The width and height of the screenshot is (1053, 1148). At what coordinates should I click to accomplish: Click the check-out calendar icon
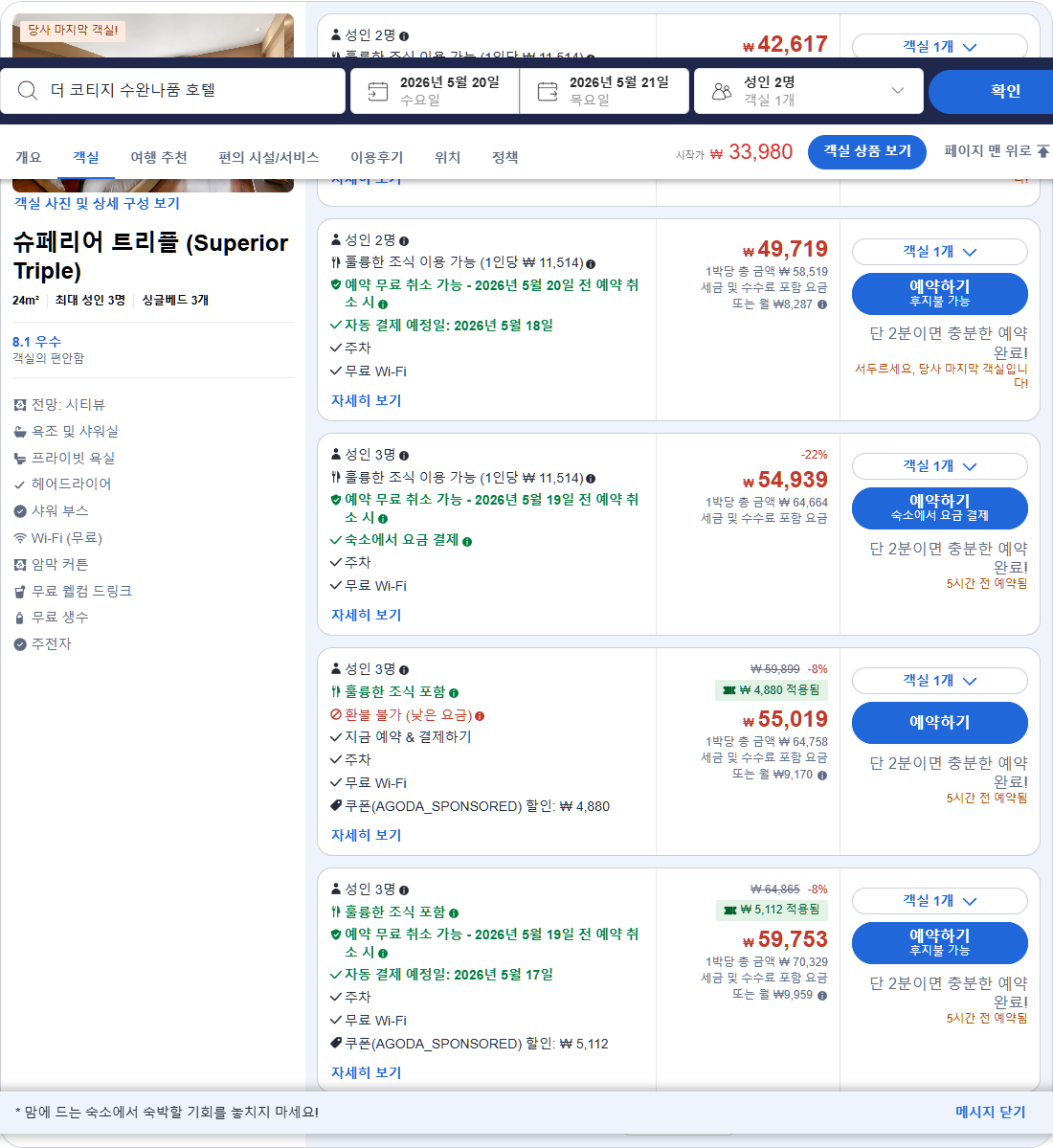pos(548,92)
